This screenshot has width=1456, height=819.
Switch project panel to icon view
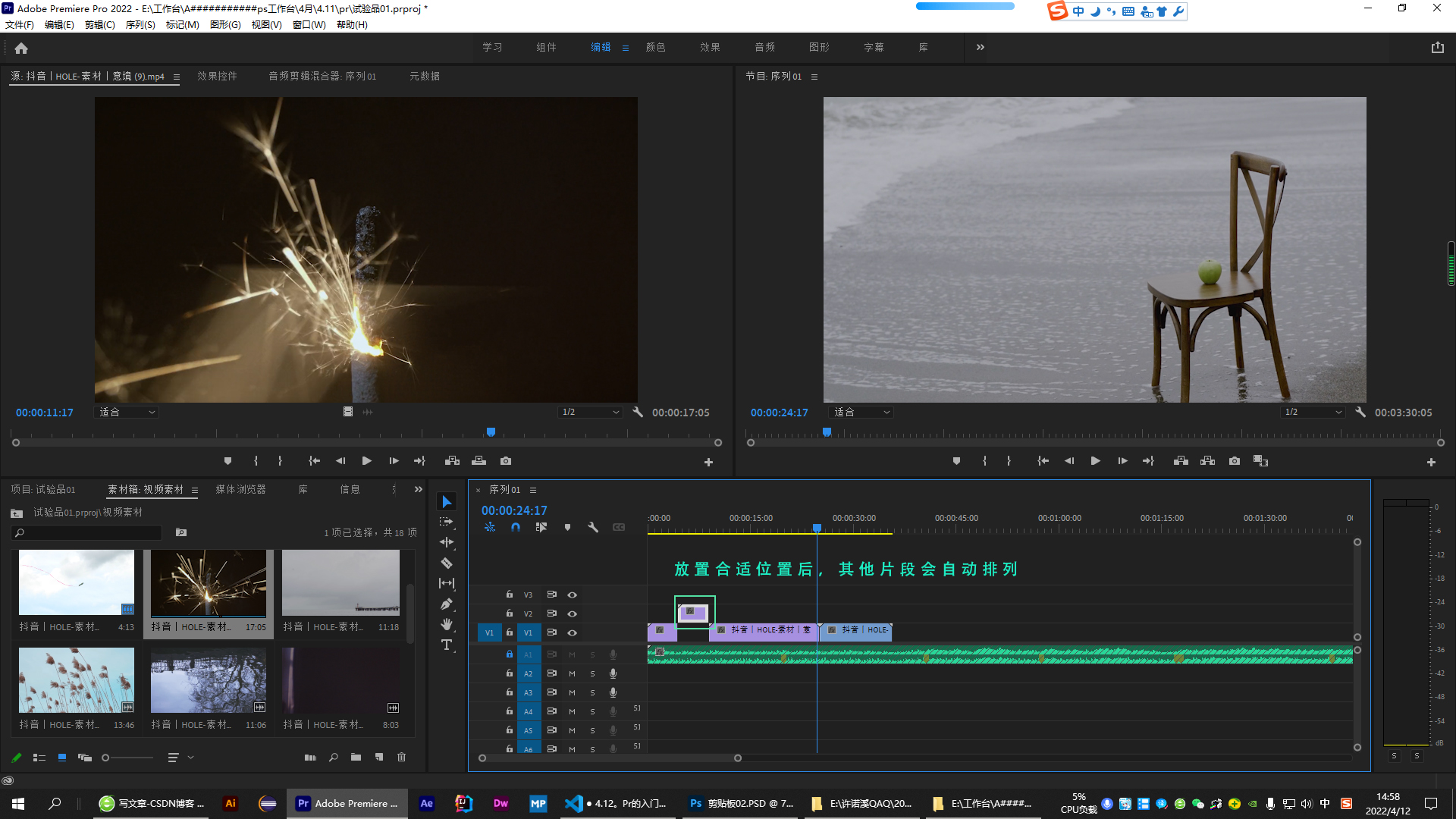point(62,757)
